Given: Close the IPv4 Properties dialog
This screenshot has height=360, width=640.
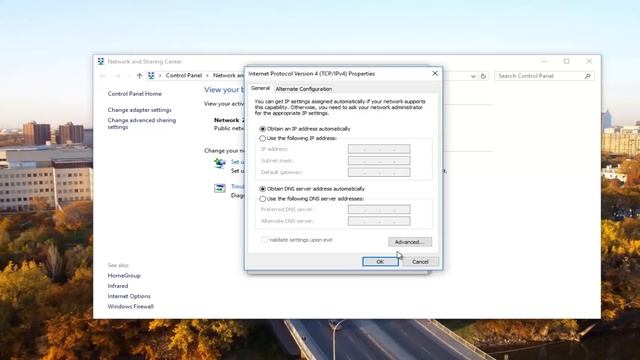Looking at the screenshot, I should [435, 73].
